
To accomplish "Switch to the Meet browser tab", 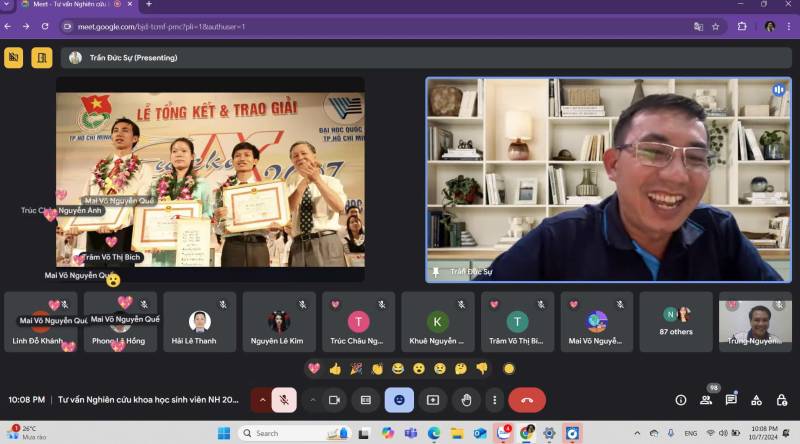I will point(70,5).
